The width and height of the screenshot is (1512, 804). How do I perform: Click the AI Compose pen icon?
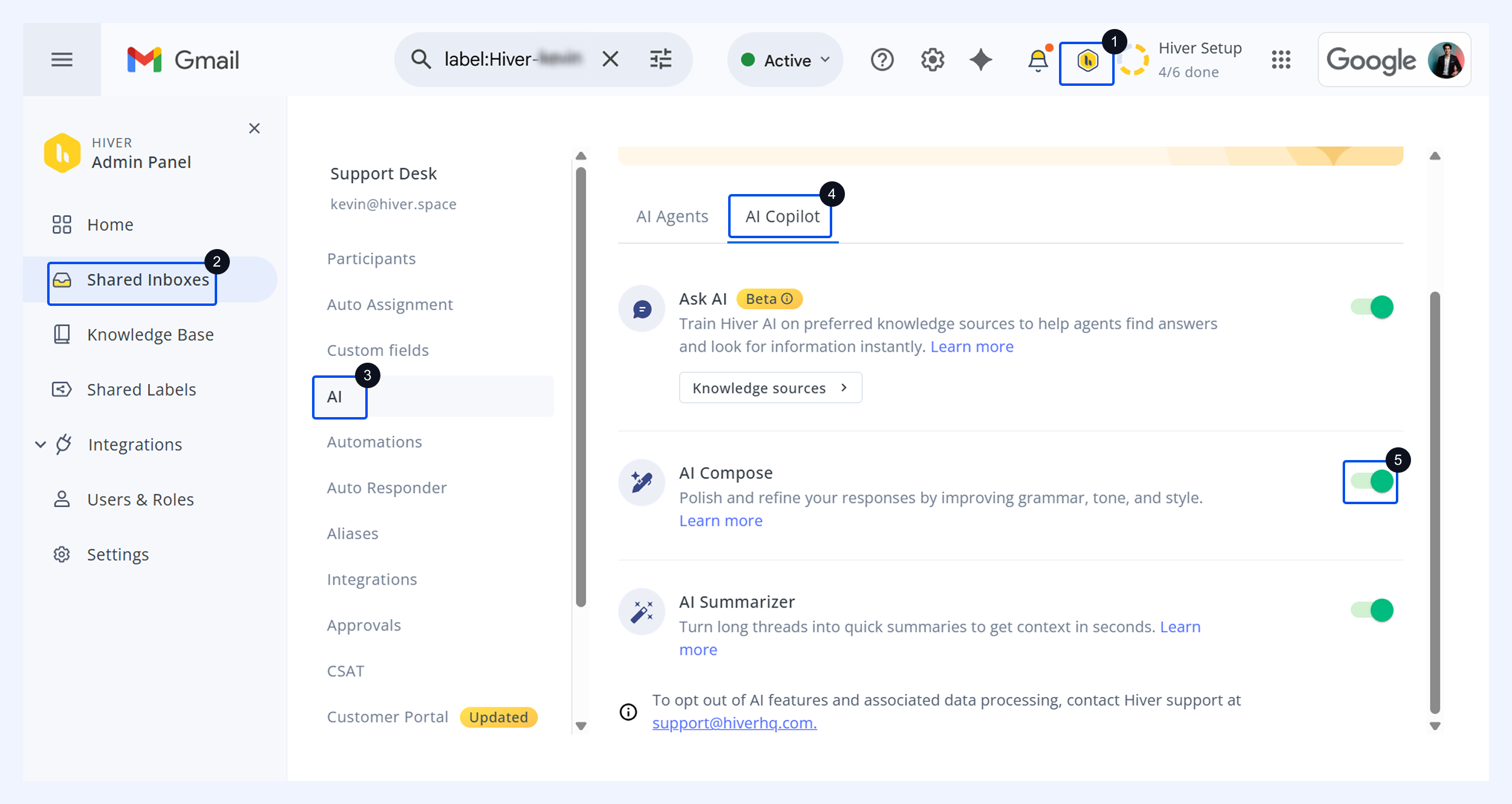(642, 482)
